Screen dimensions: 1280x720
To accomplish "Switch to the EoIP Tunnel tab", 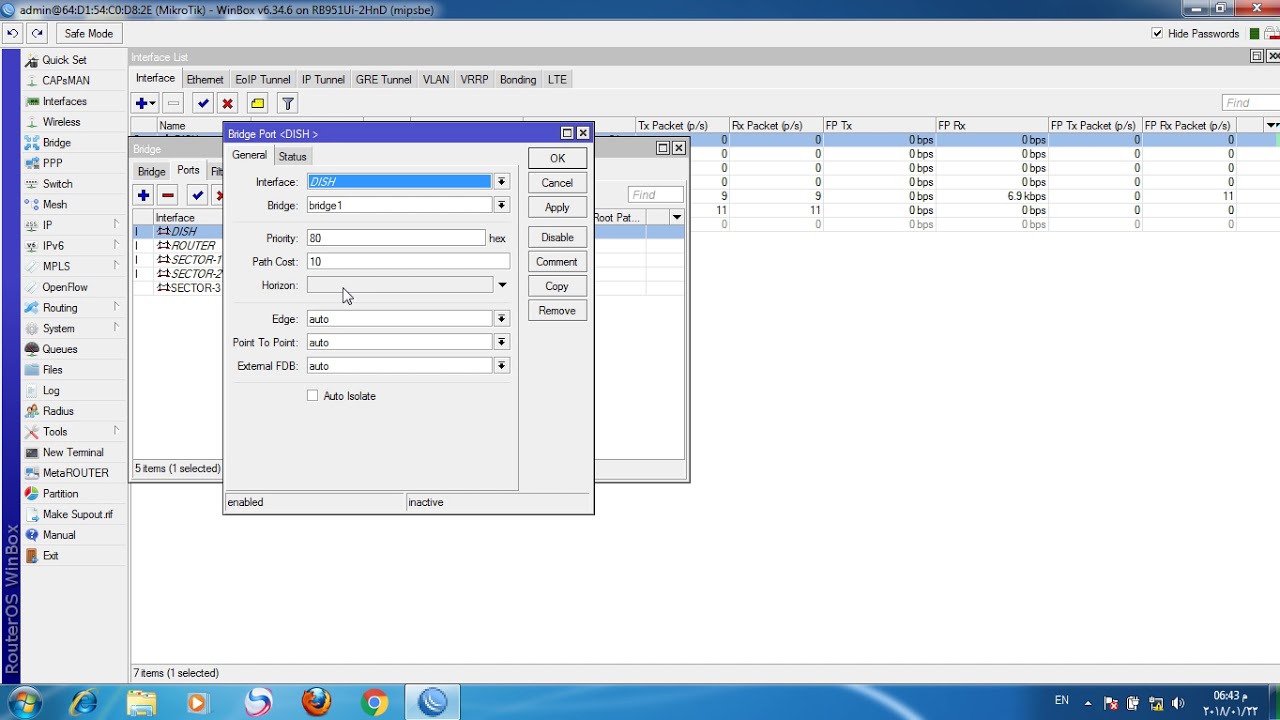I will coord(263,79).
